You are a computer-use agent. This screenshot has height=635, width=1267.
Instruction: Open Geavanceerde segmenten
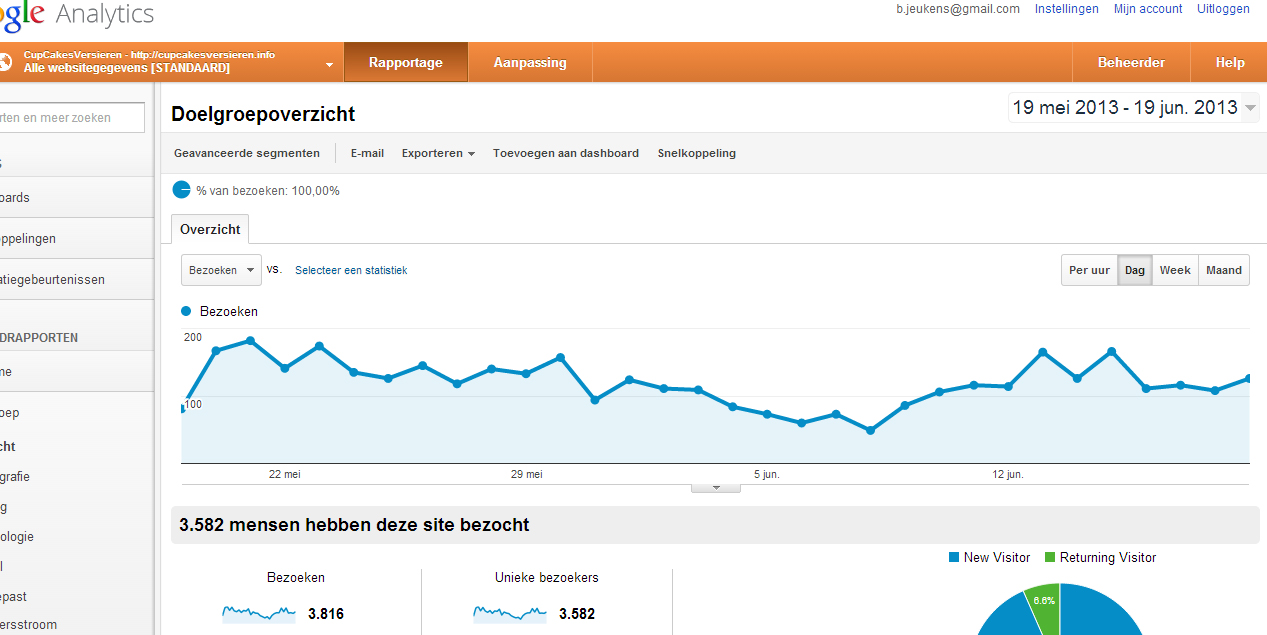(247, 153)
